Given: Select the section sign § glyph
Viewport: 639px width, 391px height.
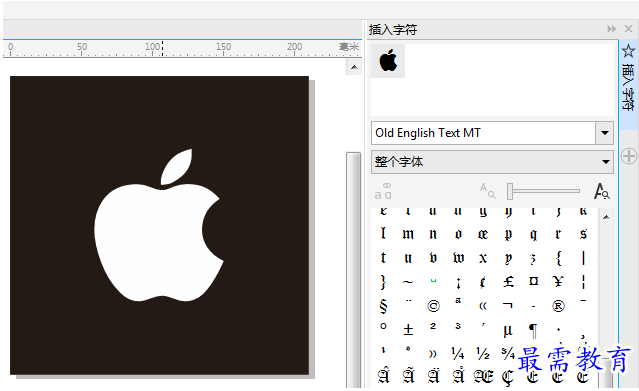Looking at the screenshot, I should click(x=383, y=306).
